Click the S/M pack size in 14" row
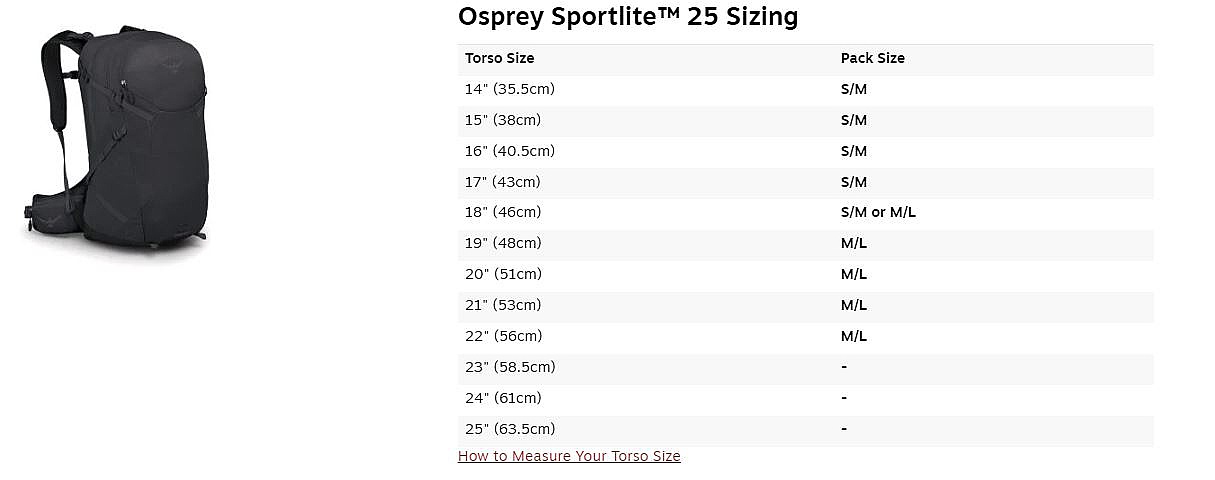The width and height of the screenshot is (1215, 480). 853,89
